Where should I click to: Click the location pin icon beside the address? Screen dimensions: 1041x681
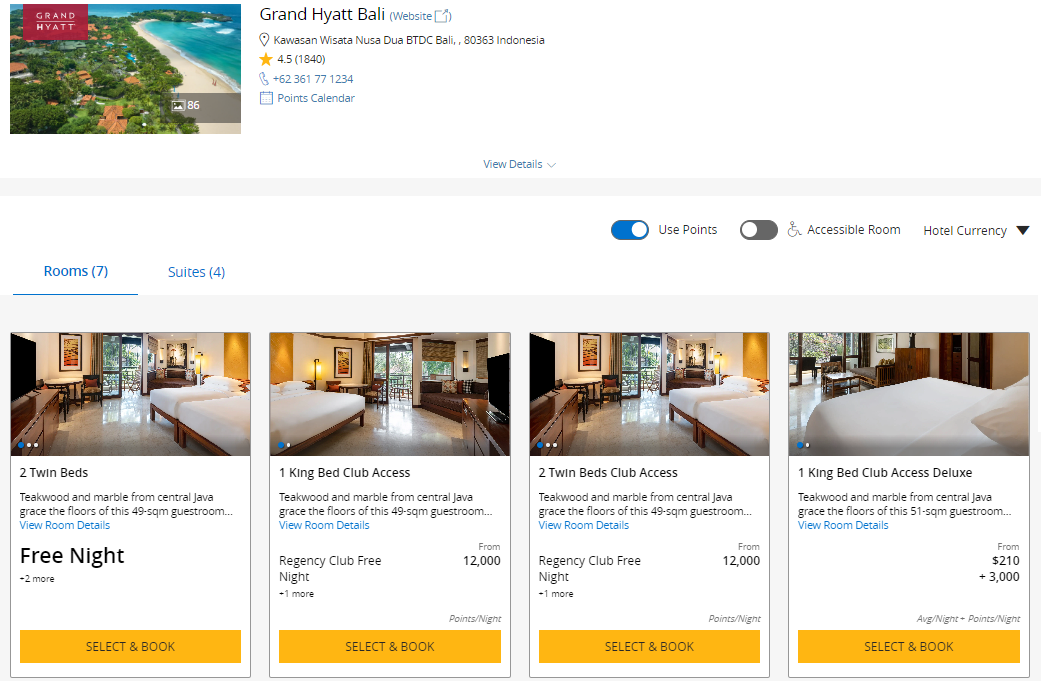pos(264,39)
